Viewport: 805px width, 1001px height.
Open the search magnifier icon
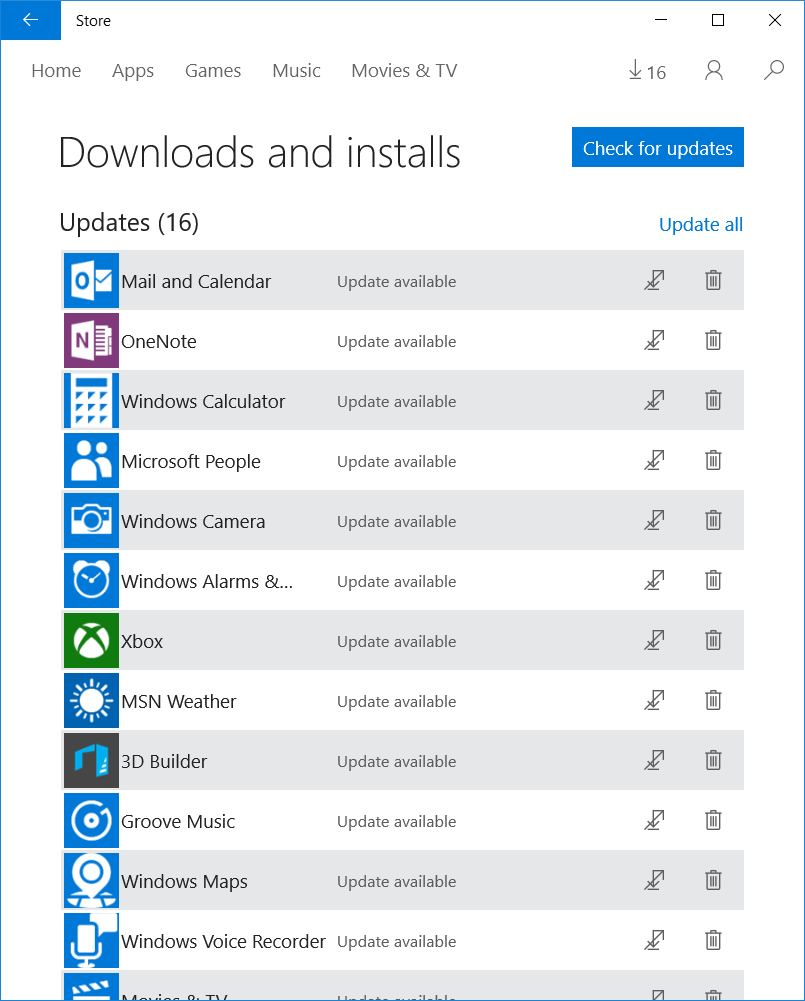click(x=774, y=70)
